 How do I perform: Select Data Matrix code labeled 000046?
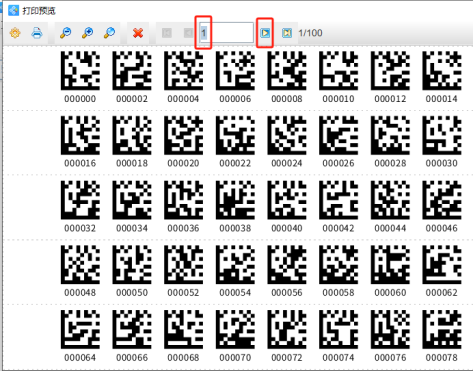(442, 200)
